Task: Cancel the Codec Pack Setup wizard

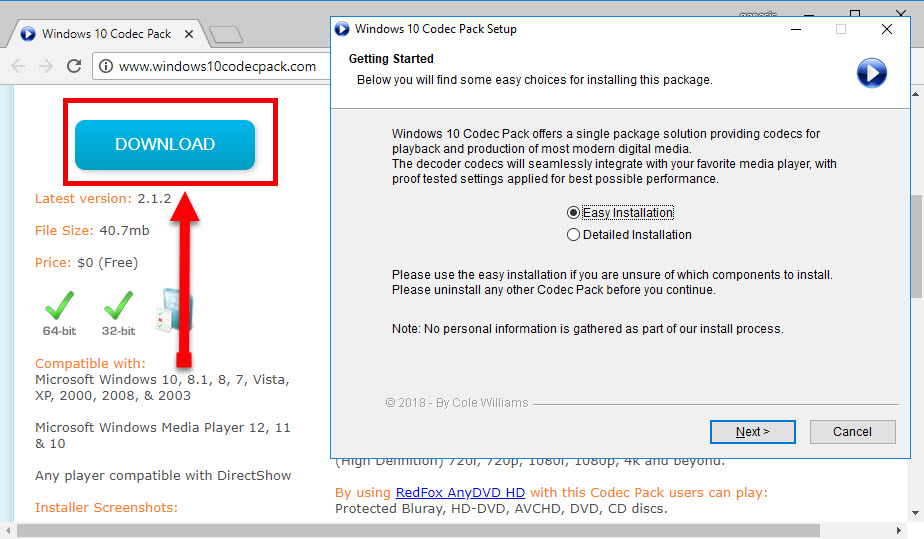Action: click(852, 432)
